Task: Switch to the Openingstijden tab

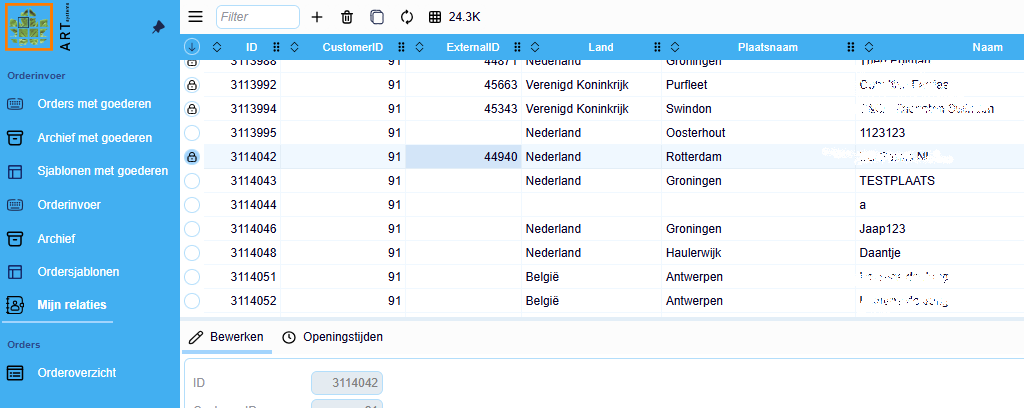Action: pos(332,337)
